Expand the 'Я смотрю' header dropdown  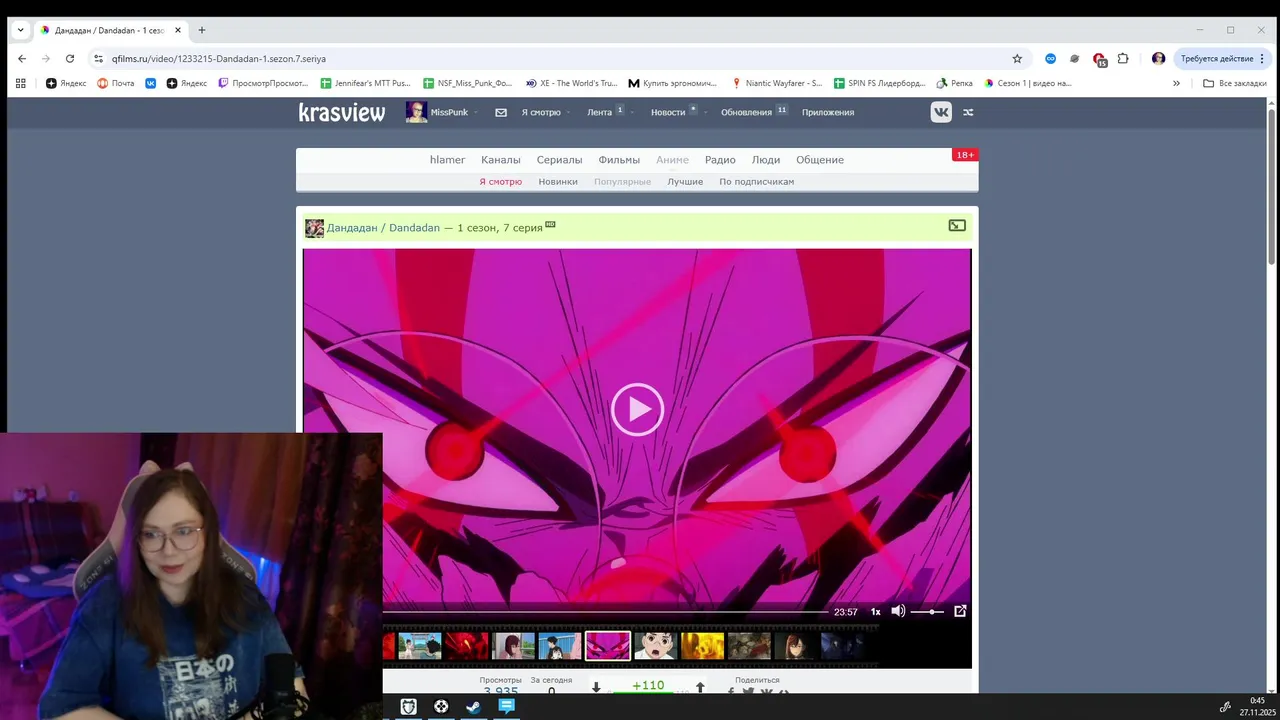[569, 112]
